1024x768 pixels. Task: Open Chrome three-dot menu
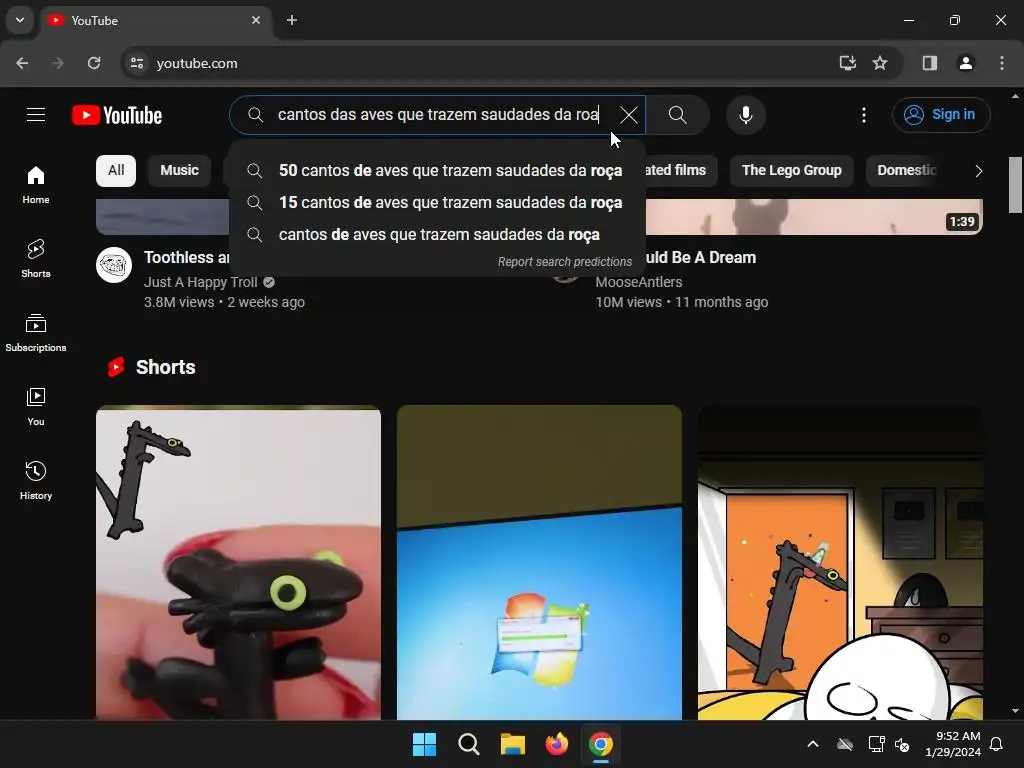1002,63
